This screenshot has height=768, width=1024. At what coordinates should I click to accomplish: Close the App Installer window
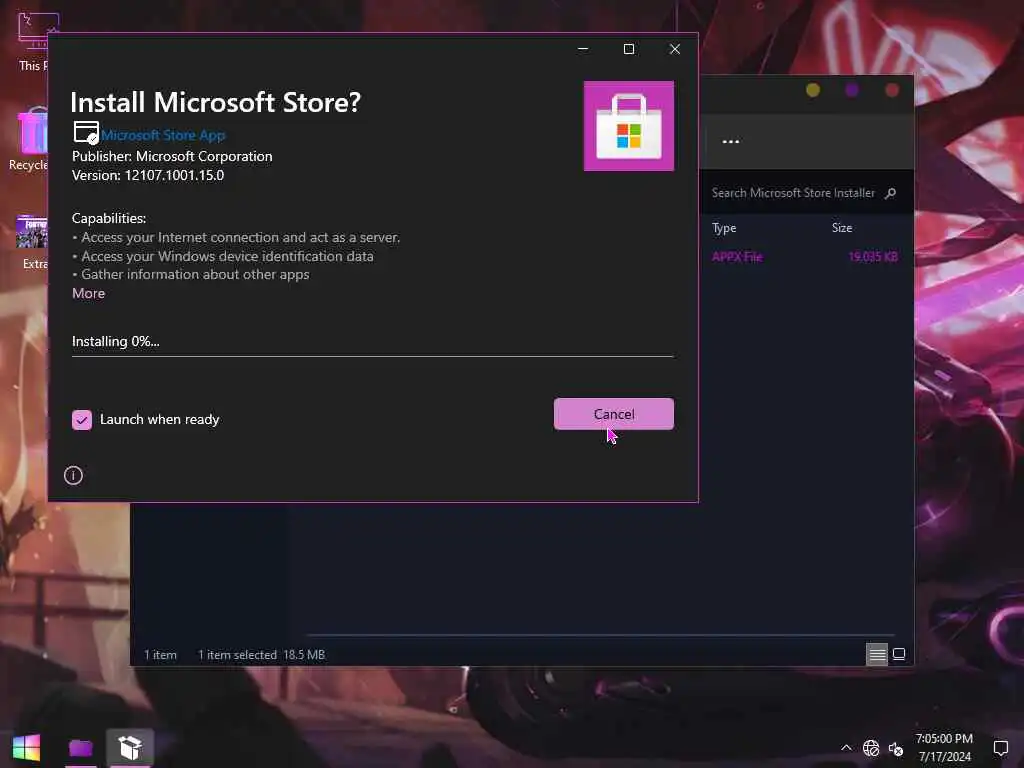675,49
